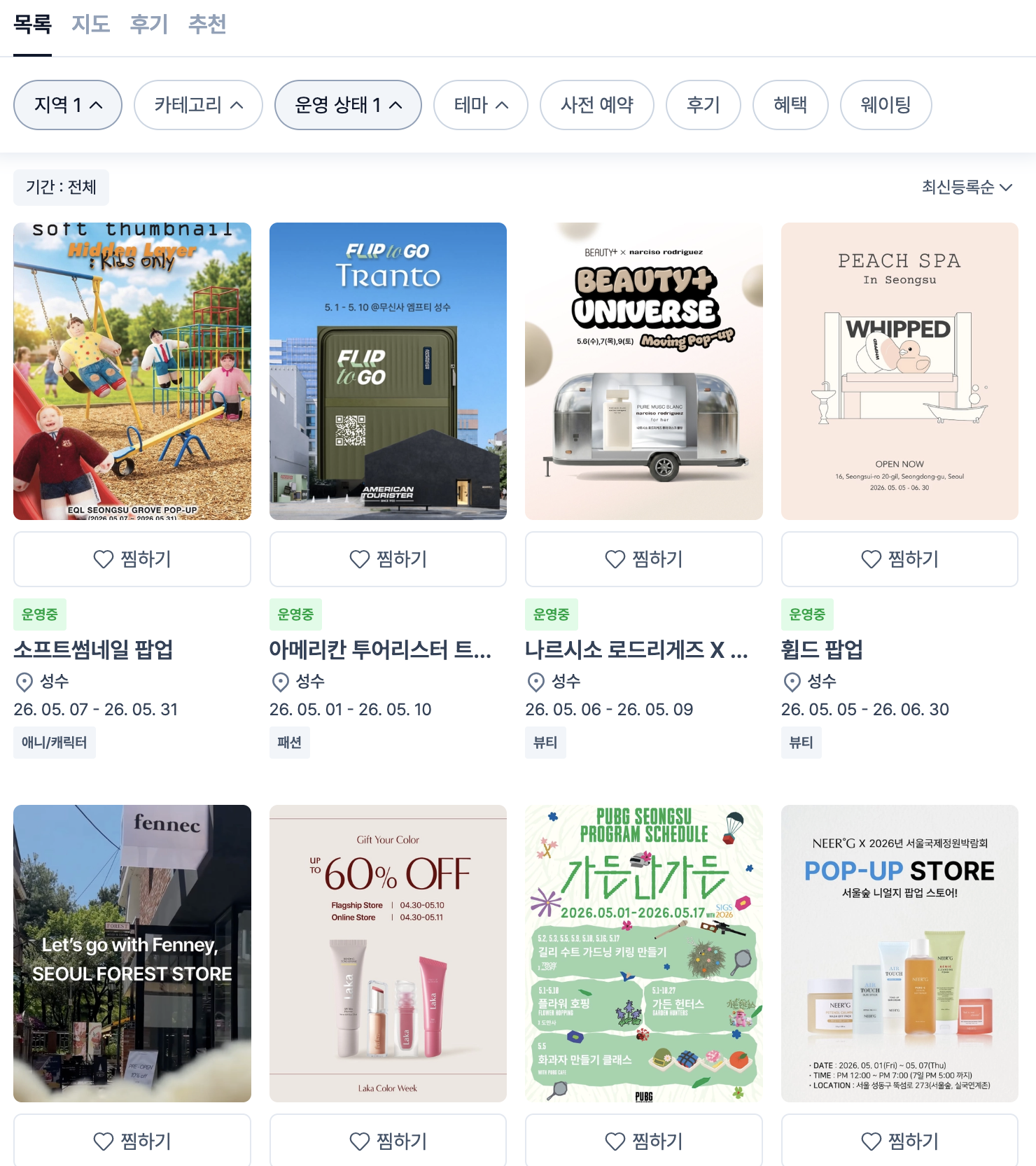The image size is (1036, 1166).
Task: Open the Beauty+ Universe poster
Action: [x=644, y=371]
